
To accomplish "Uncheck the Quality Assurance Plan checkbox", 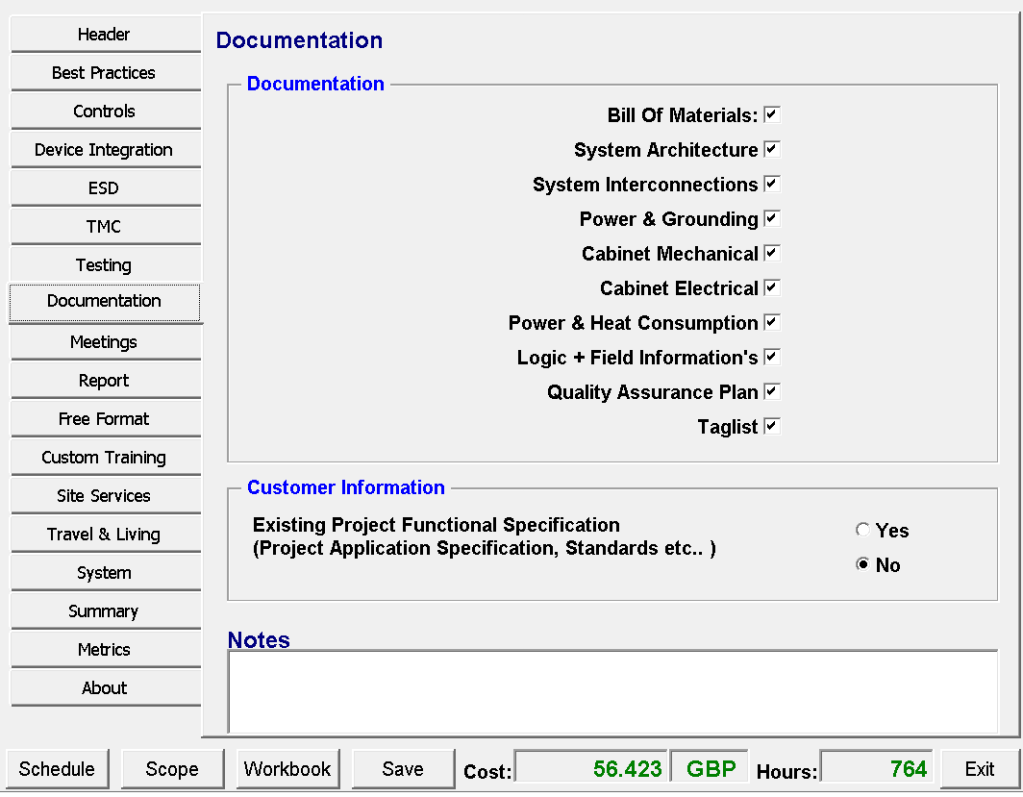I will coord(771,392).
